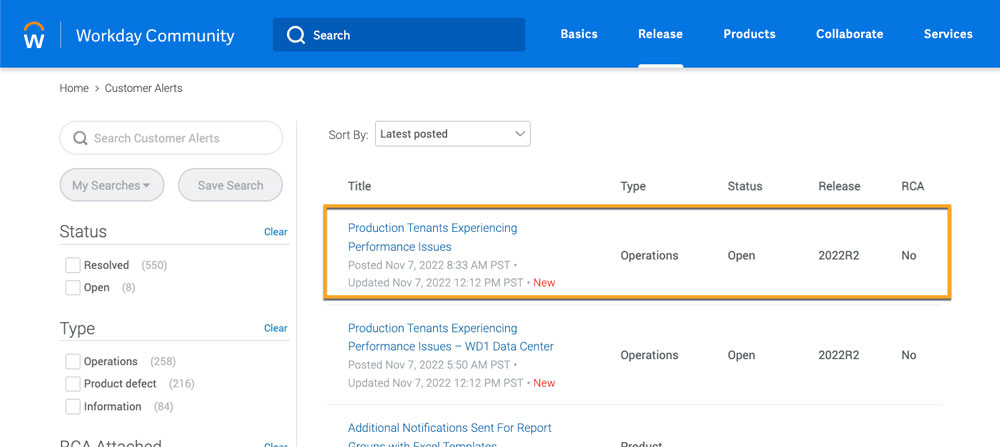Click the Type filter section heading
Image resolution: width=1000 pixels, height=447 pixels.
click(x=77, y=328)
